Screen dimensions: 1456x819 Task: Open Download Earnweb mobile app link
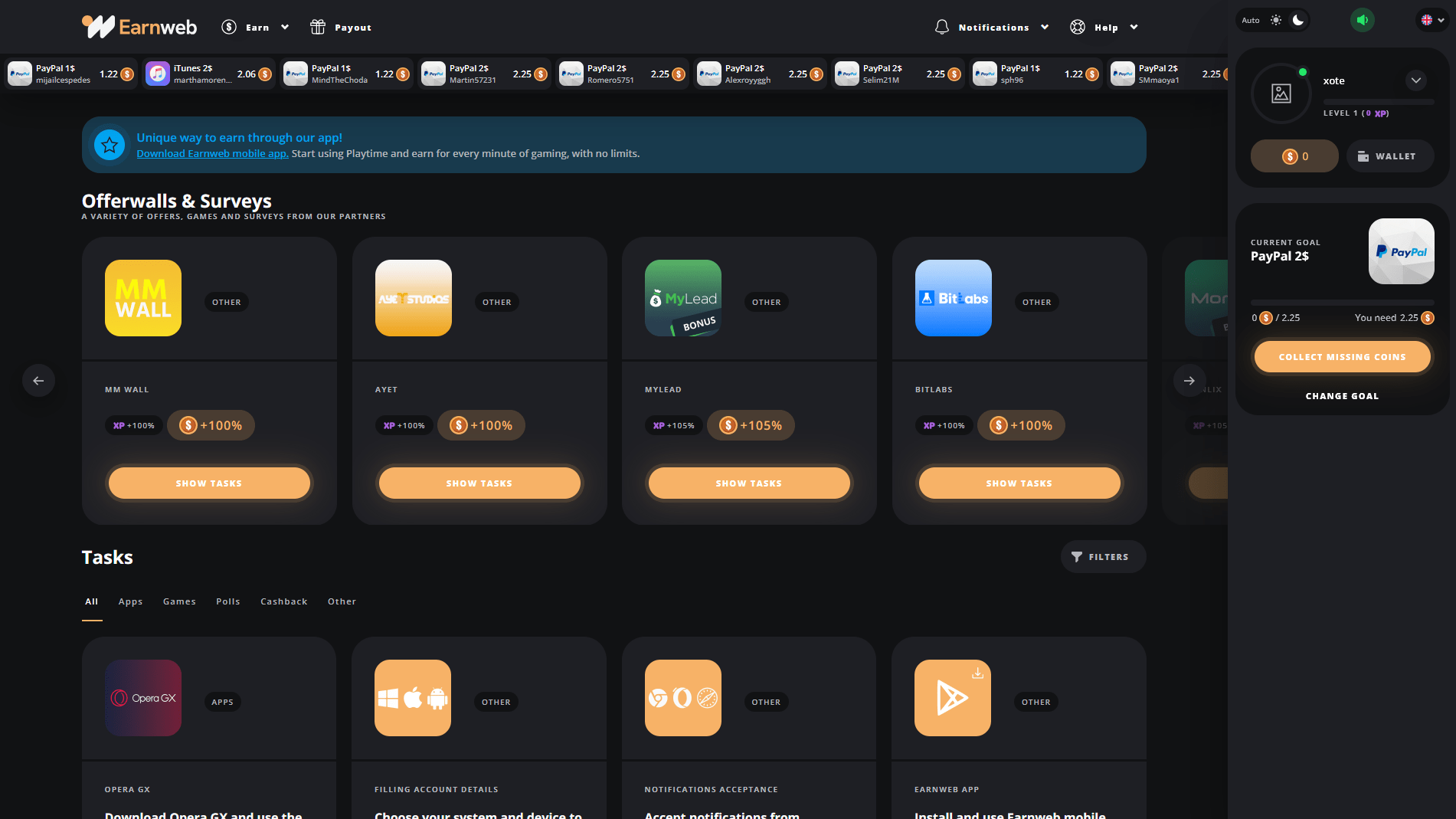click(212, 153)
